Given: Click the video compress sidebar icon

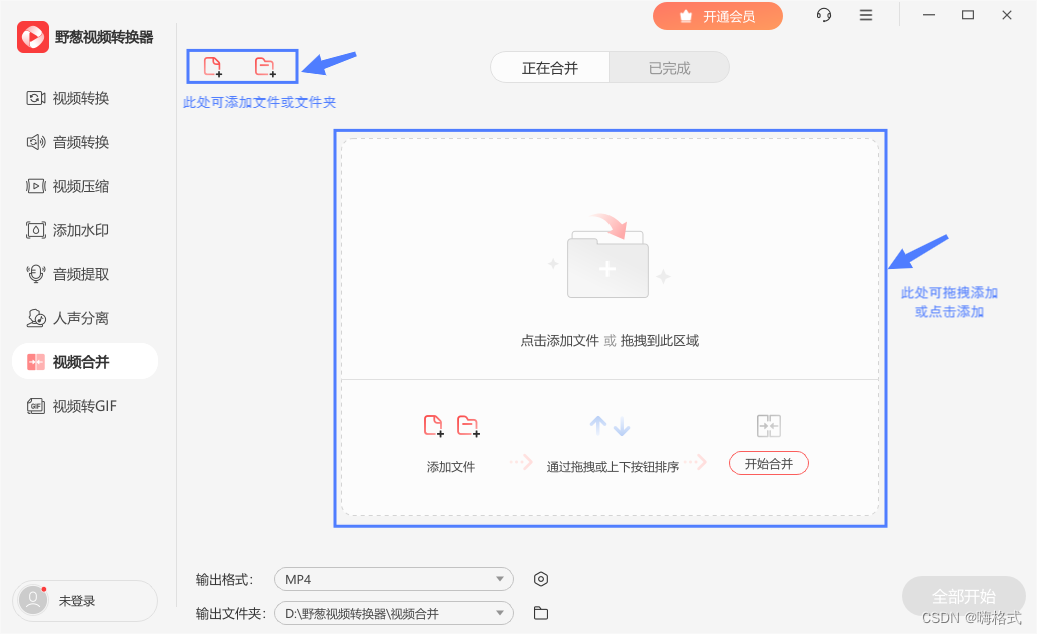Looking at the screenshot, I should (36, 186).
